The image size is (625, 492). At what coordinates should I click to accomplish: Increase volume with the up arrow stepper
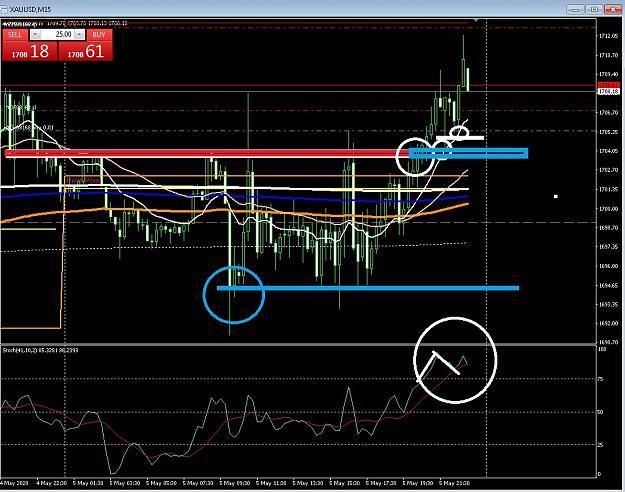pyautogui.click(x=80, y=35)
